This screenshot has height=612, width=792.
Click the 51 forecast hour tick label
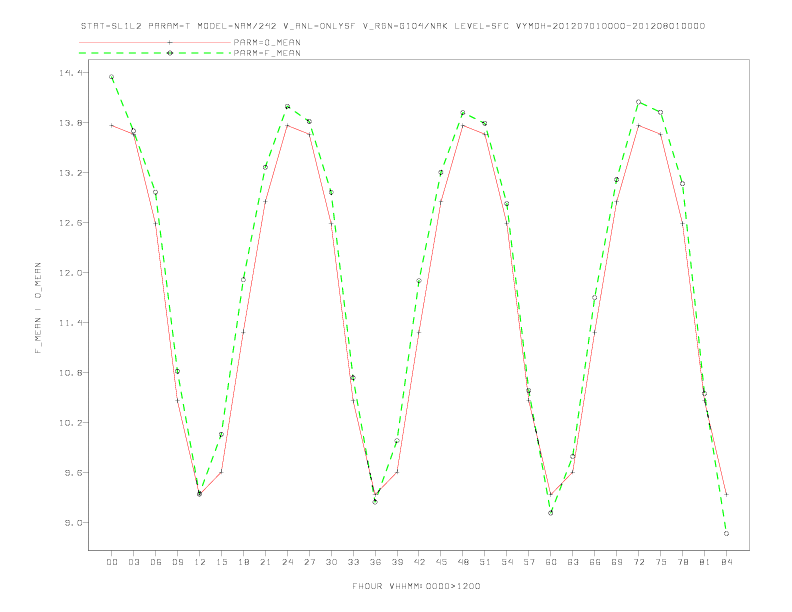coord(485,562)
